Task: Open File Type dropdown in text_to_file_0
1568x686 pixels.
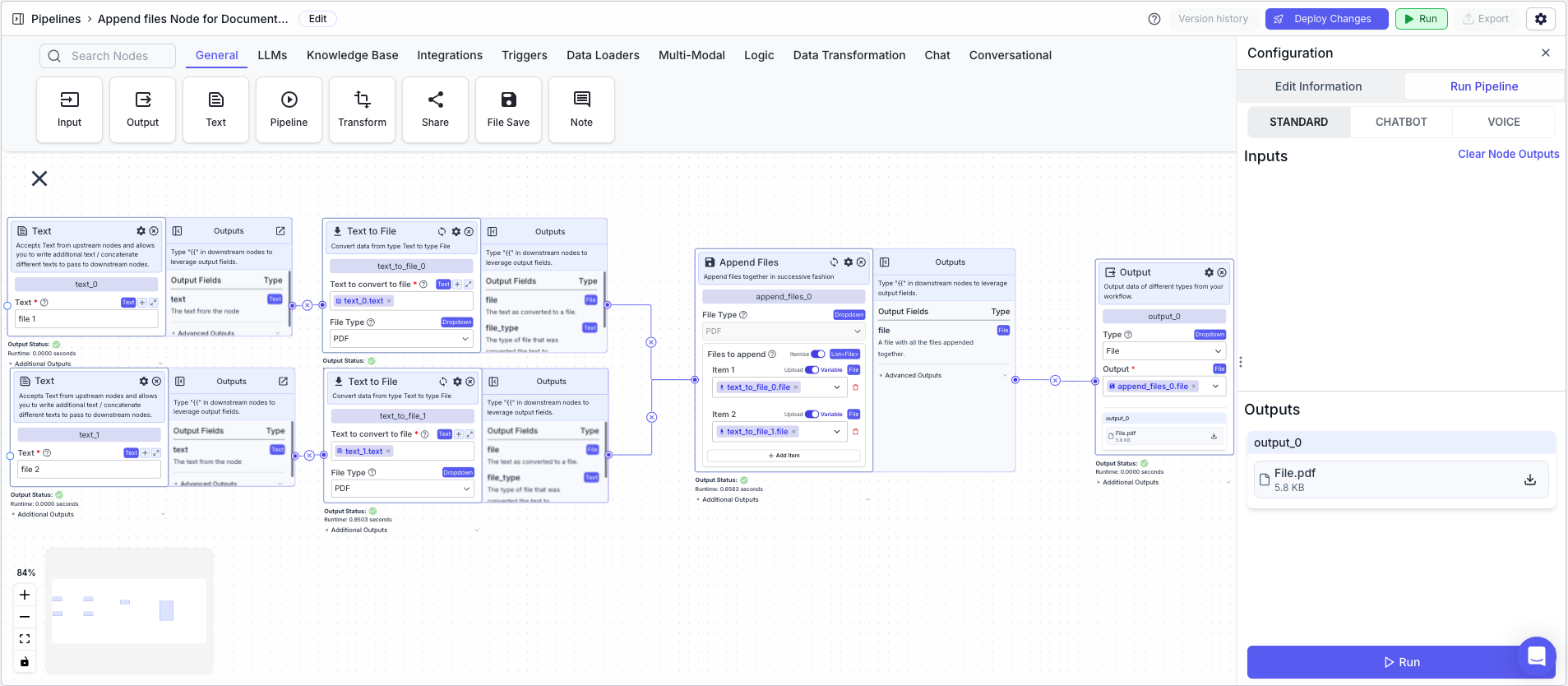Action: coord(401,339)
